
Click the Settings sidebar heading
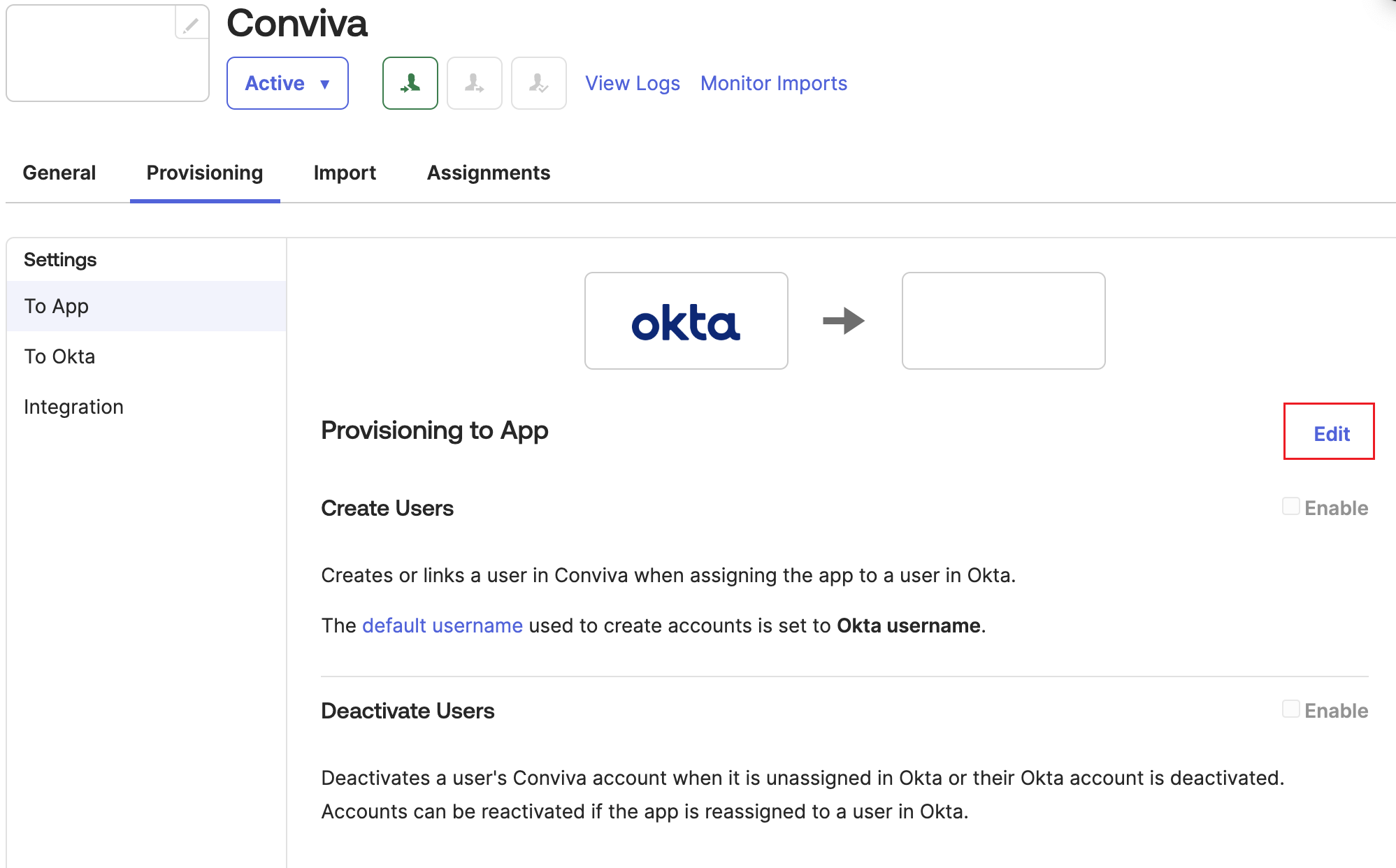(x=60, y=260)
